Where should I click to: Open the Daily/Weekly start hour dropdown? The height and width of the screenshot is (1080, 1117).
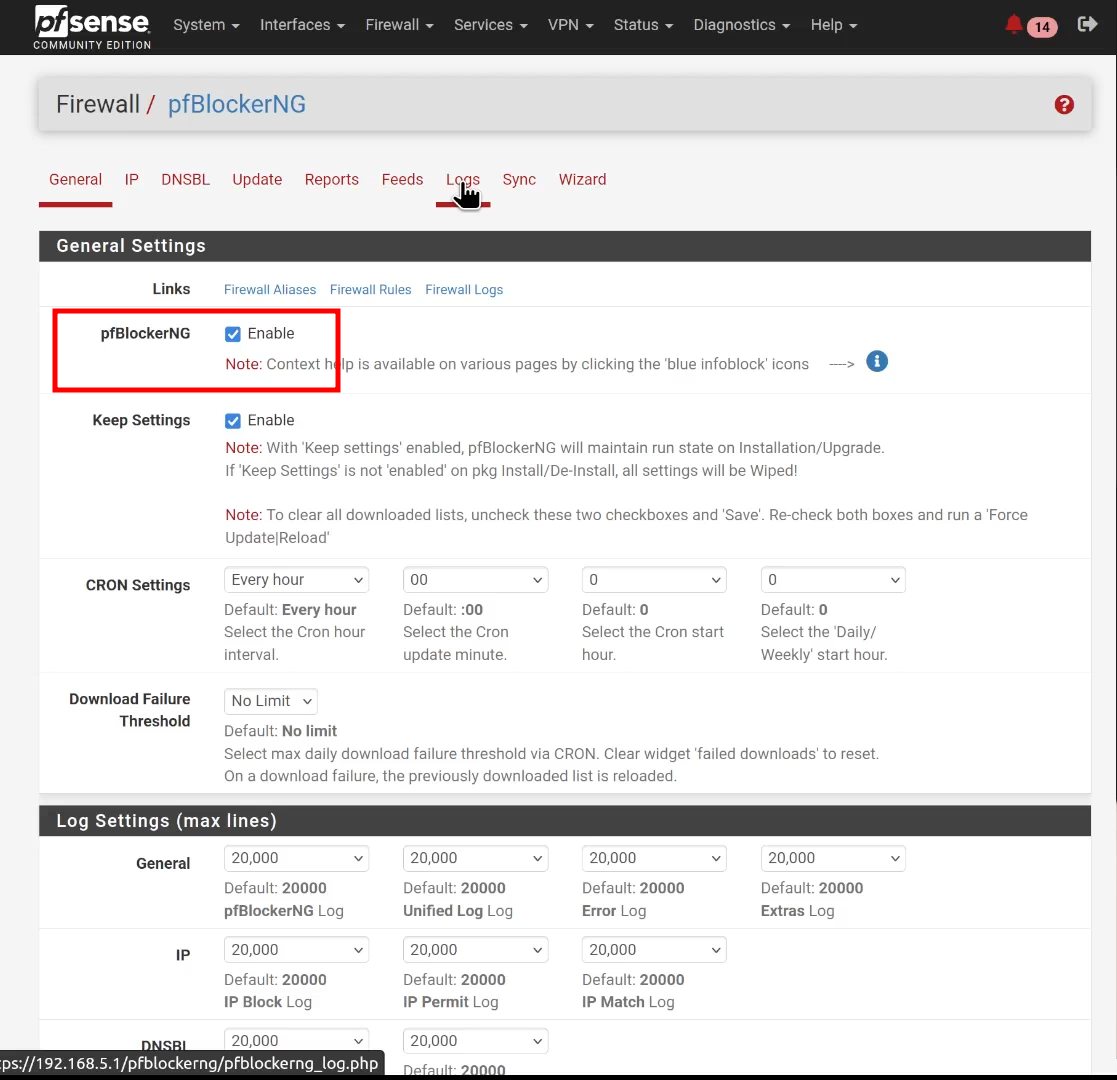(x=833, y=580)
